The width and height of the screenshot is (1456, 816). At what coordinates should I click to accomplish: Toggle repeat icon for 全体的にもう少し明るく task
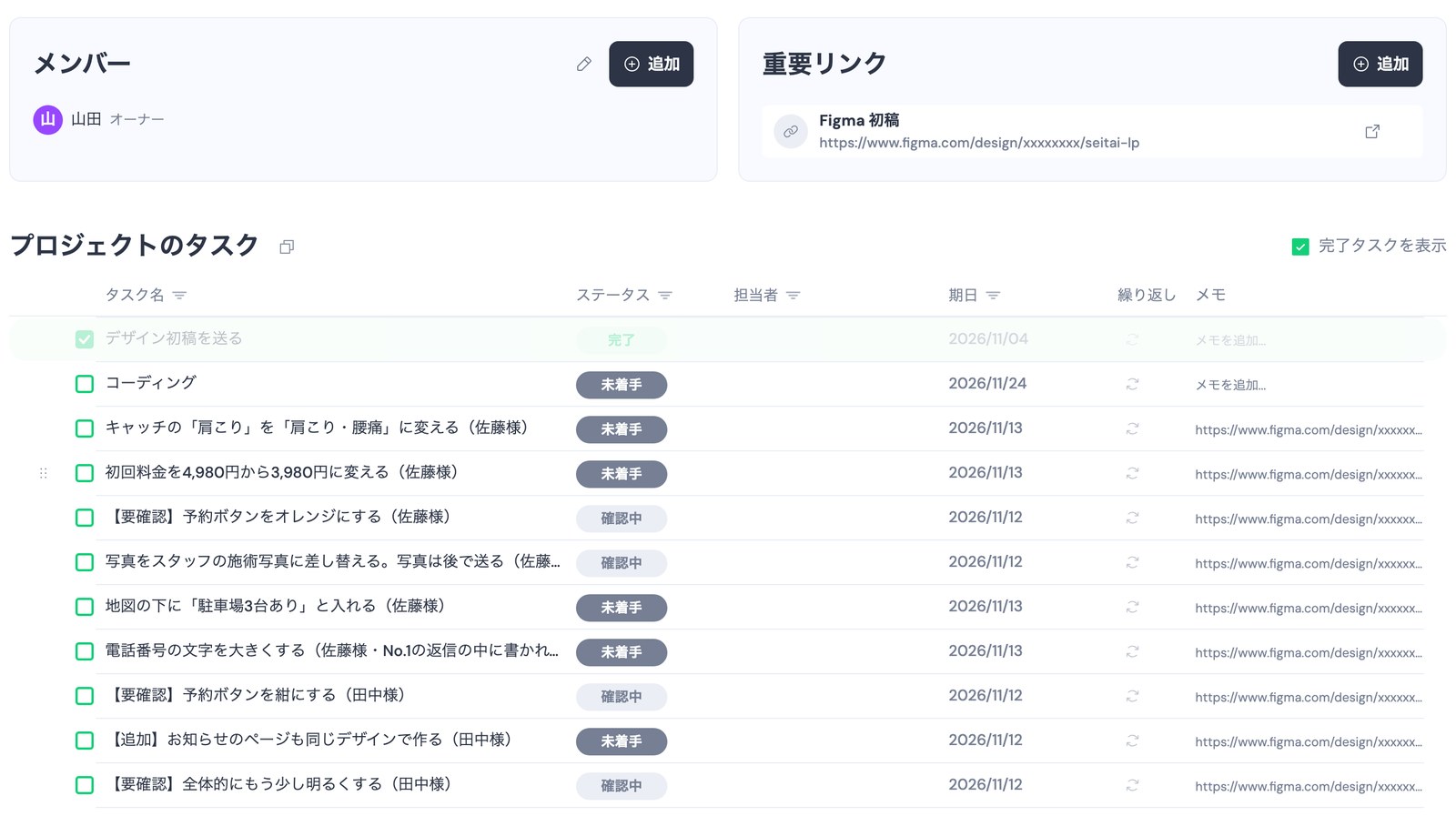(1132, 785)
